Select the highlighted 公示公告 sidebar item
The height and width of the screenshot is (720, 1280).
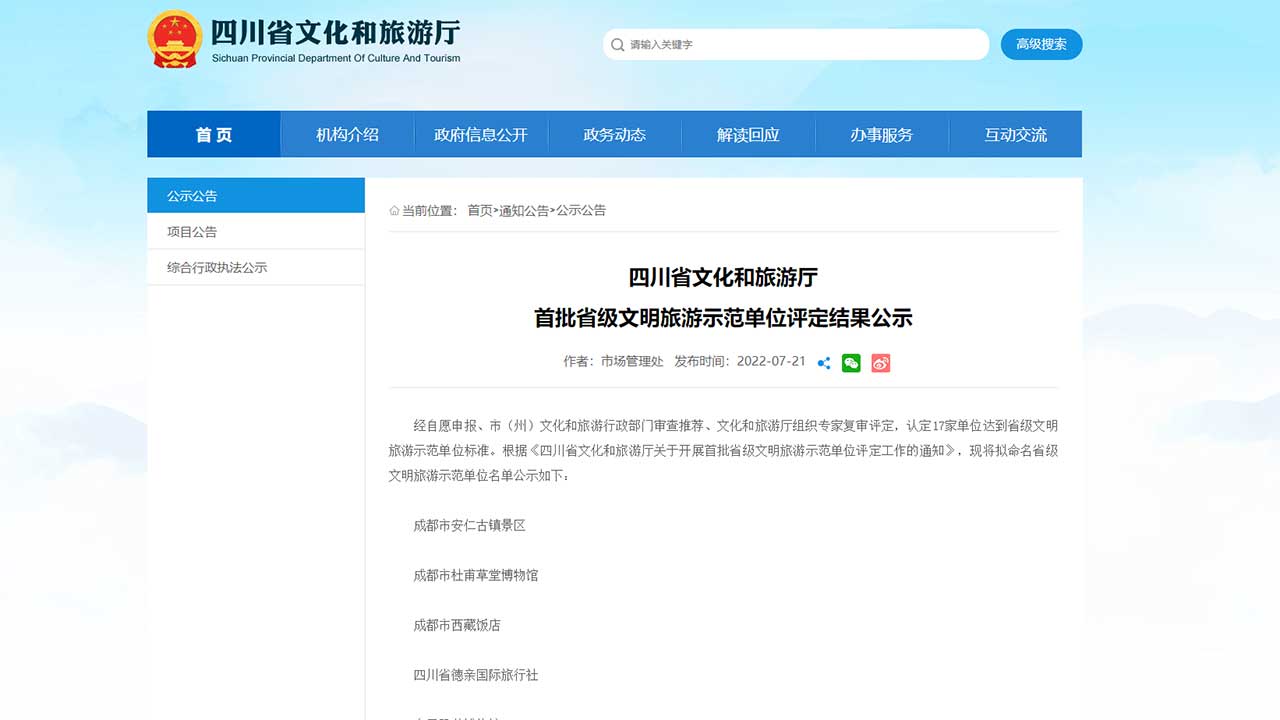click(191, 195)
